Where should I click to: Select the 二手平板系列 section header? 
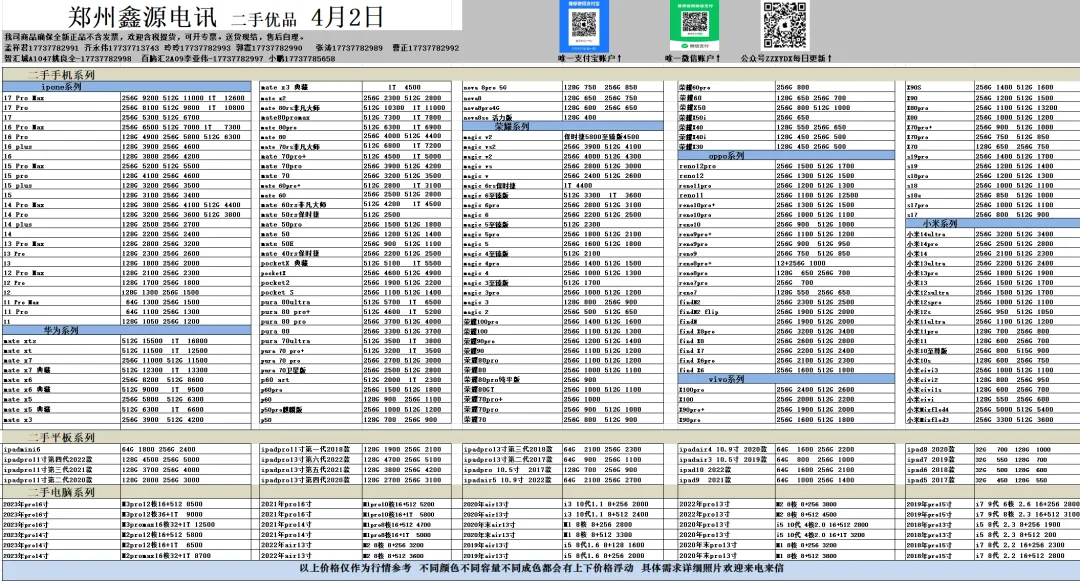[x=61, y=437]
